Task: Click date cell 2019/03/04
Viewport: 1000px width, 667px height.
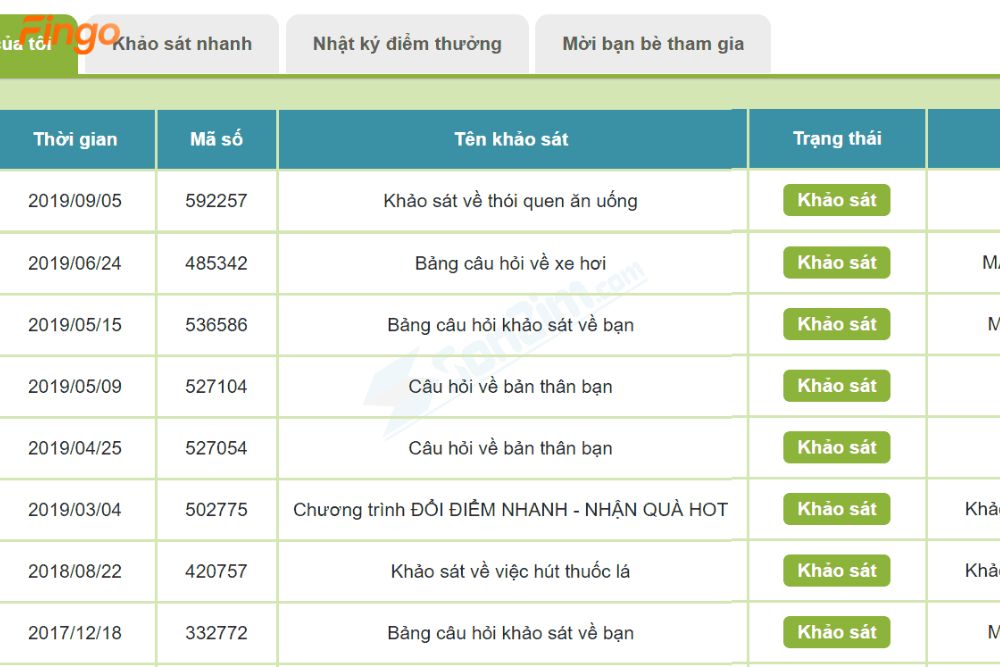Action: tap(75, 509)
